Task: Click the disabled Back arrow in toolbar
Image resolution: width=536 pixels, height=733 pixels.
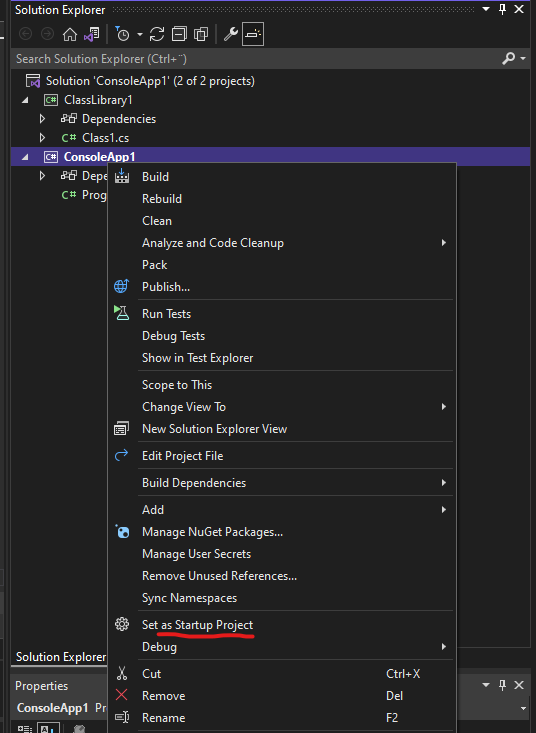Action: pyautogui.click(x=25, y=34)
